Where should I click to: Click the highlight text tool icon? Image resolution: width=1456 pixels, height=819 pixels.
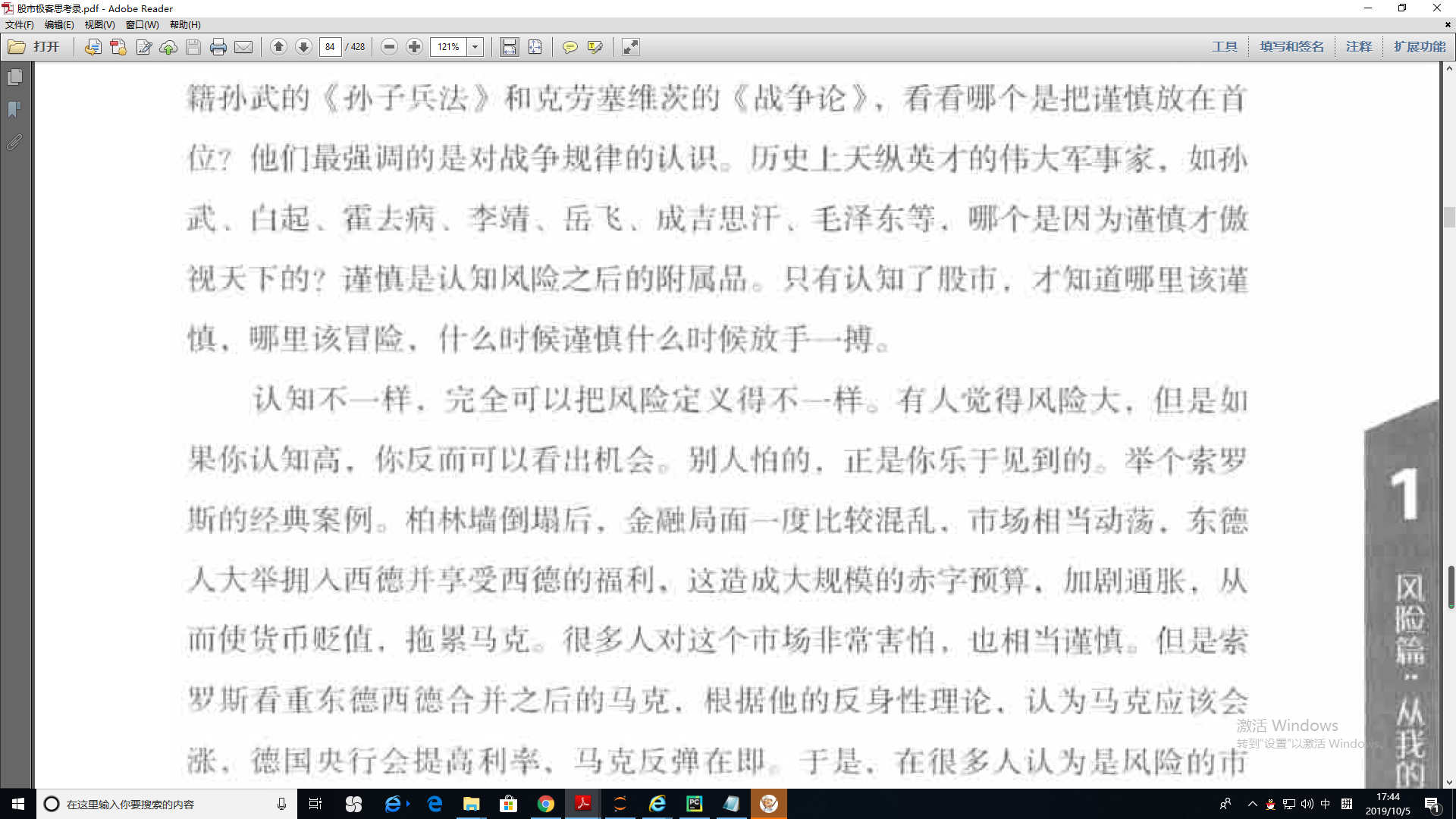coord(595,47)
